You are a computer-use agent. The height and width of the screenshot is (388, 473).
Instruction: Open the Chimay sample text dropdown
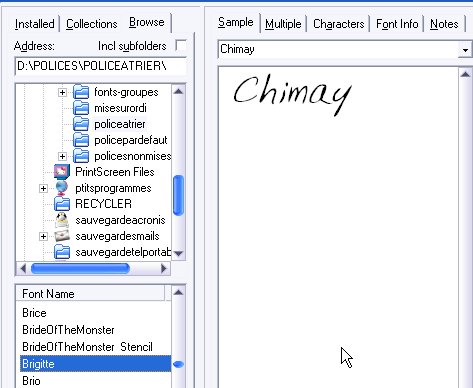pyautogui.click(x=465, y=50)
